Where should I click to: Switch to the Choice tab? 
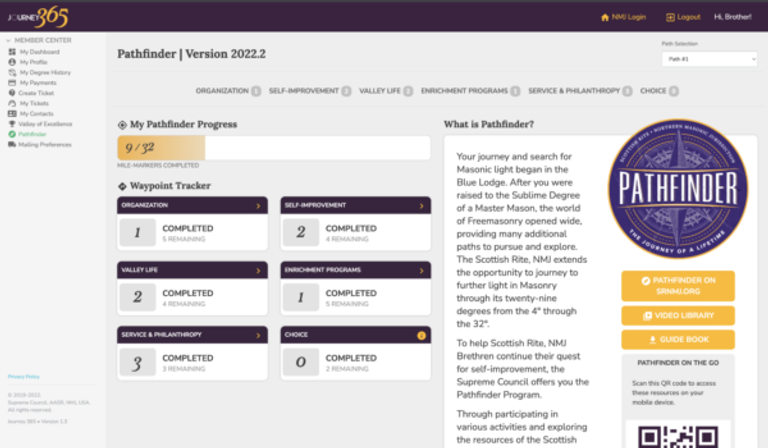[x=659, y=91]
